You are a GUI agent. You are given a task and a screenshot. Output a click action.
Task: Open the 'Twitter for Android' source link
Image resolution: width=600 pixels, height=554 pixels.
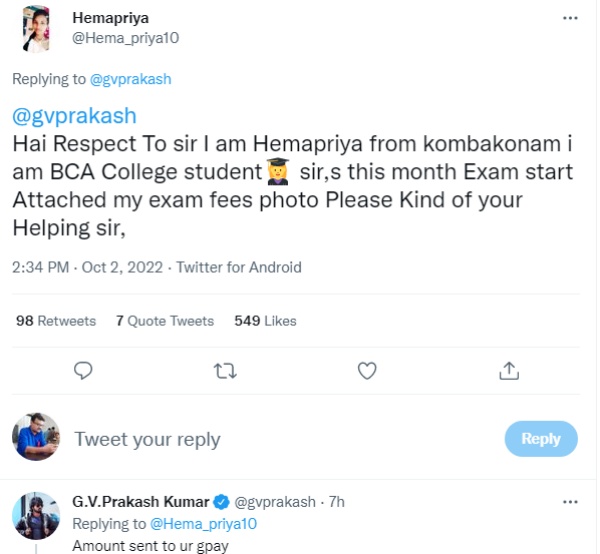pos(238,268)
